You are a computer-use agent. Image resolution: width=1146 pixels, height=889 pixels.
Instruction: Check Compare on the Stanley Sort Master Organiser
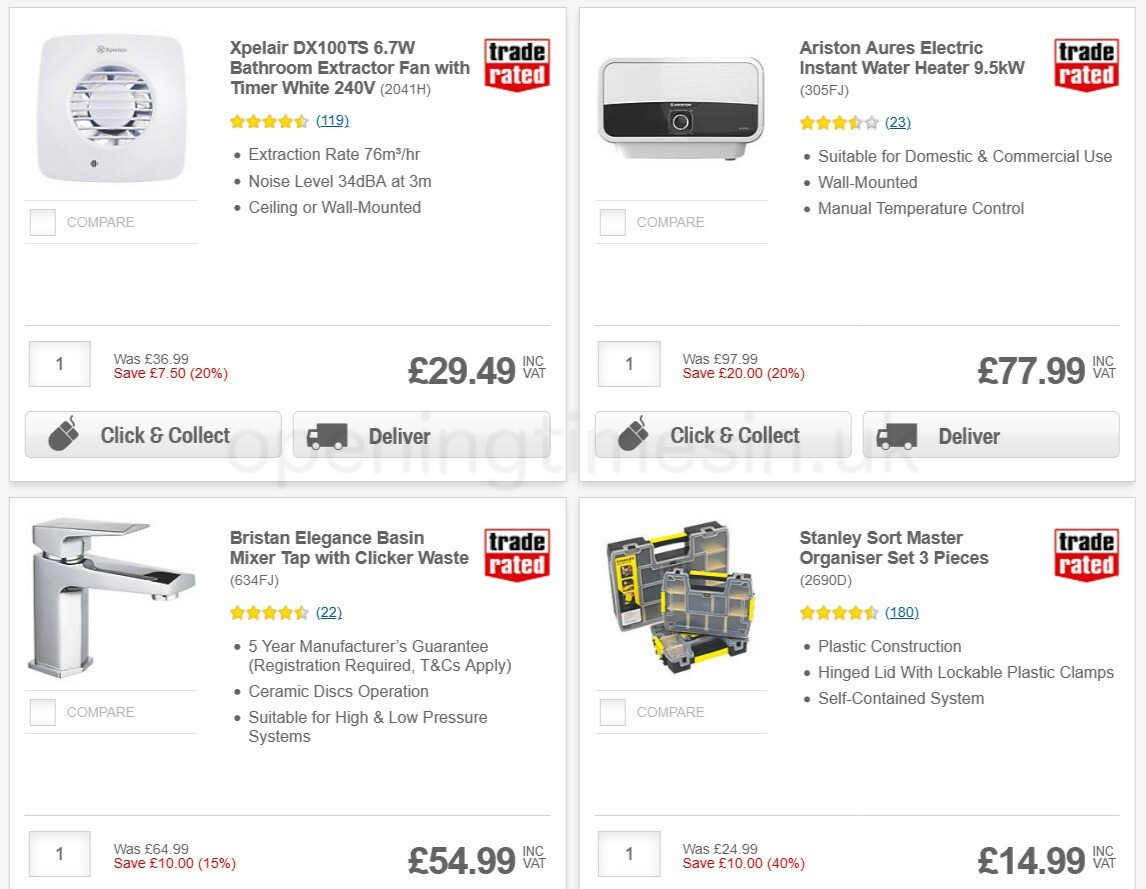(612, 712)
